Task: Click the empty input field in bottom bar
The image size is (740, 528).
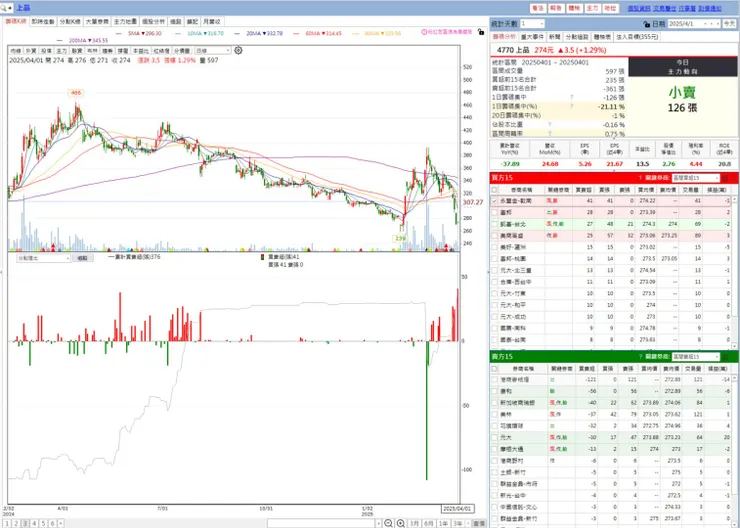Action: click(x=321, y=523)
